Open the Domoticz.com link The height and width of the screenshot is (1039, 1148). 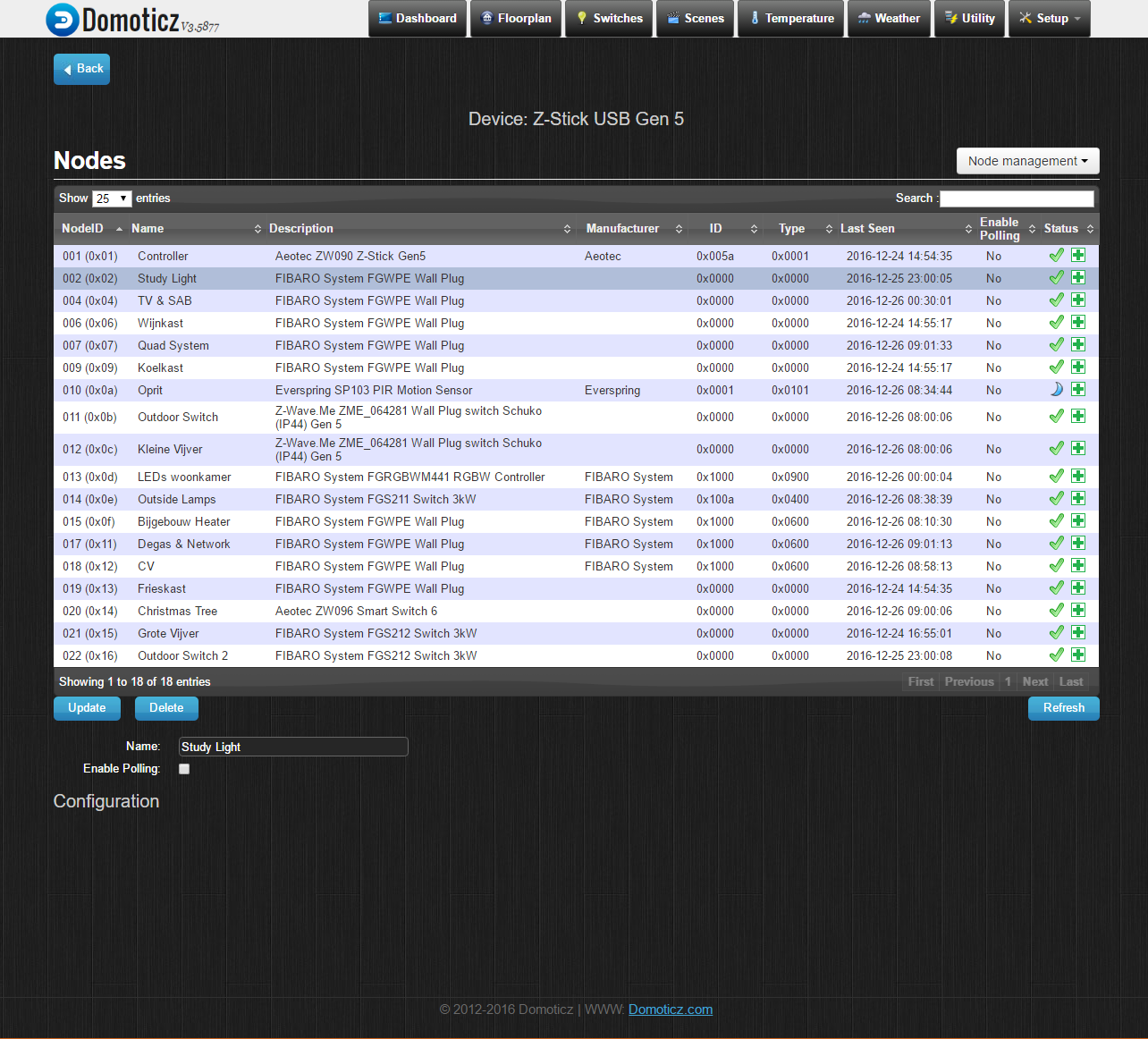click(671, 1009)
